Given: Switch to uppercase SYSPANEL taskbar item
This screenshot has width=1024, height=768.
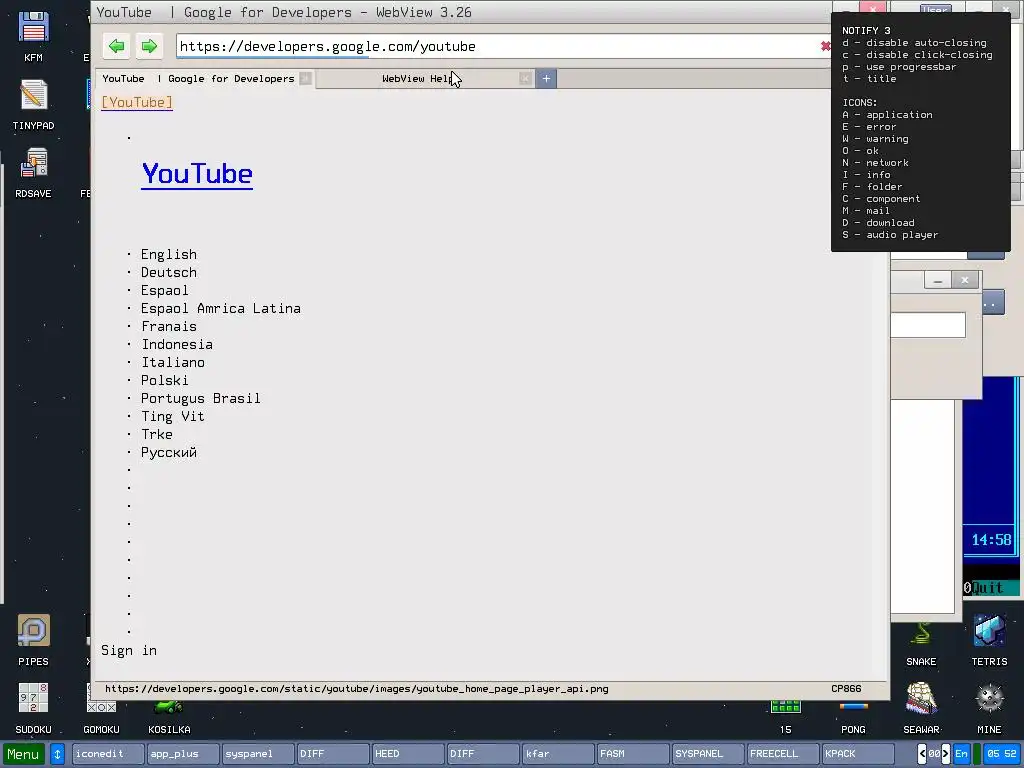Looking at the screenshot, I should point(707,754).
